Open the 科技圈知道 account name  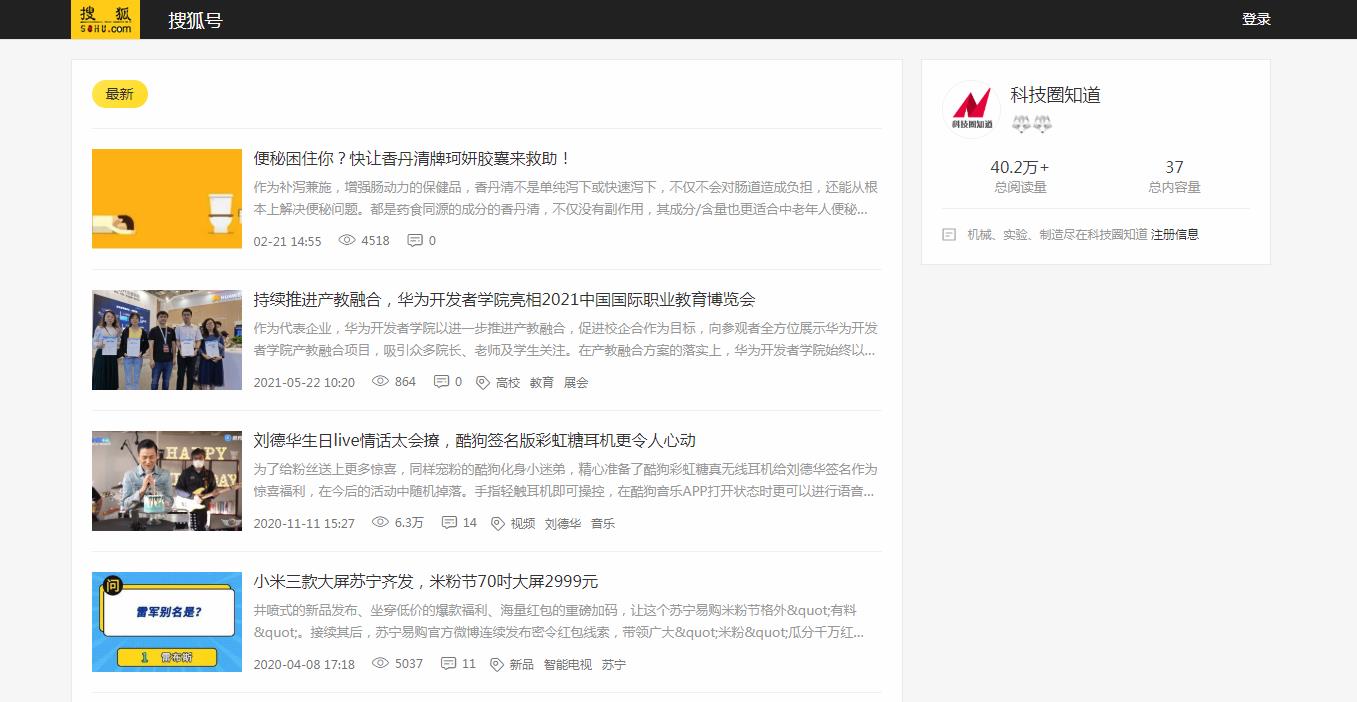tap(1055, 95)
